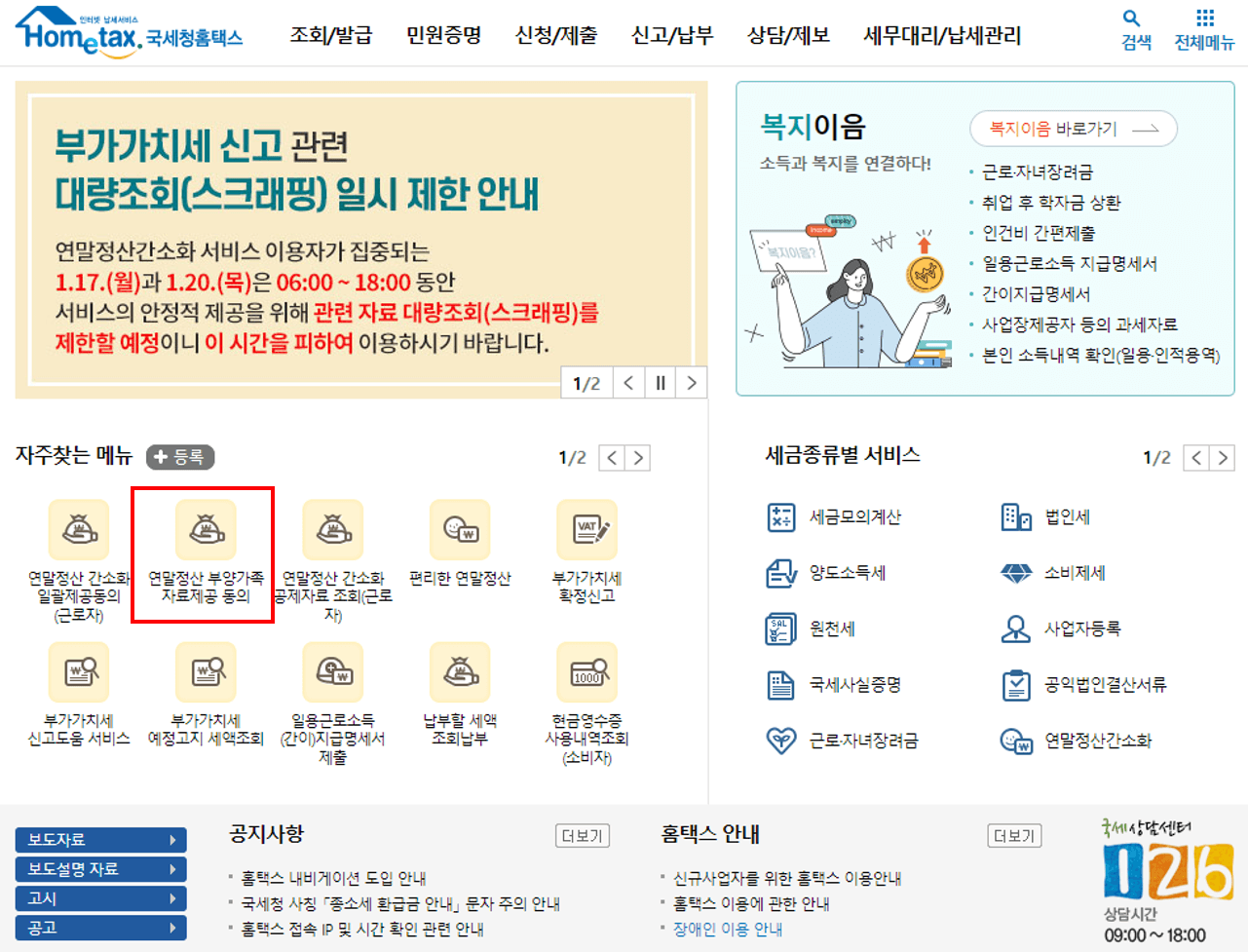Select 현금영수증 사용내역조회(소비자) icon
The image size is (1248, 952).
586,672
